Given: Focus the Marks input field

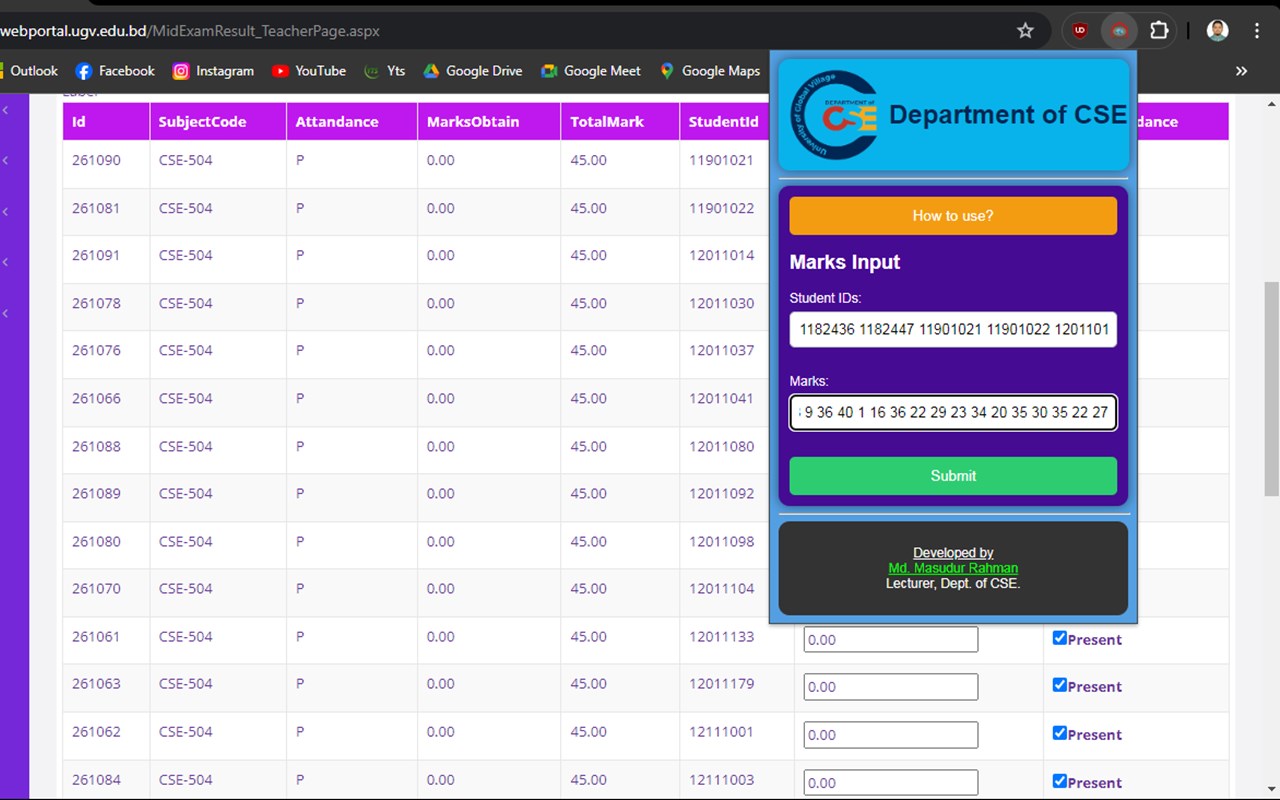Looking at the screenshot, I should (x=953, y=412).
